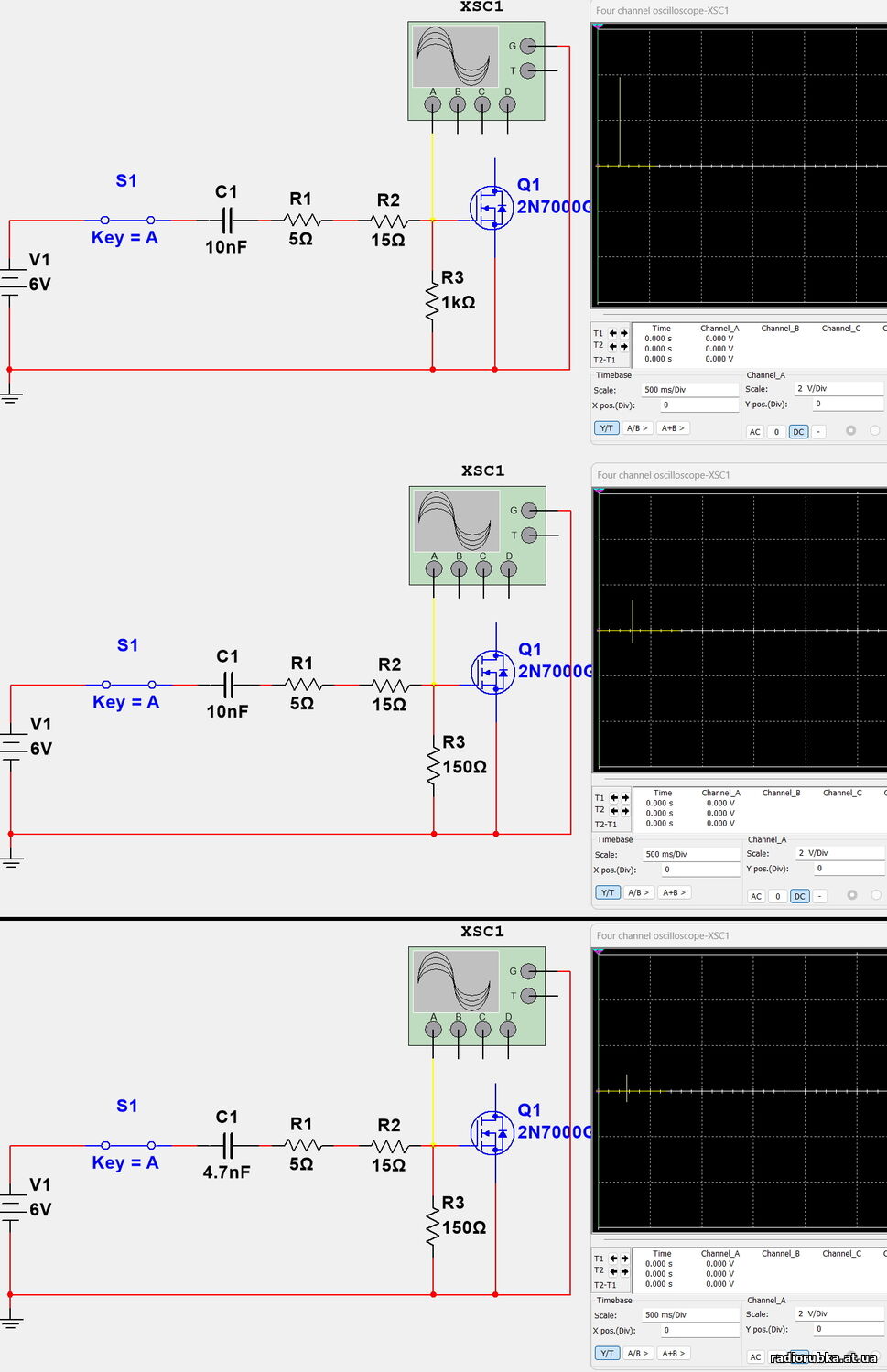887x1372 pixels.
Task: Choose A/B mode in the scope panel beside the 1kΩ circuit
Action: point(637,428)
